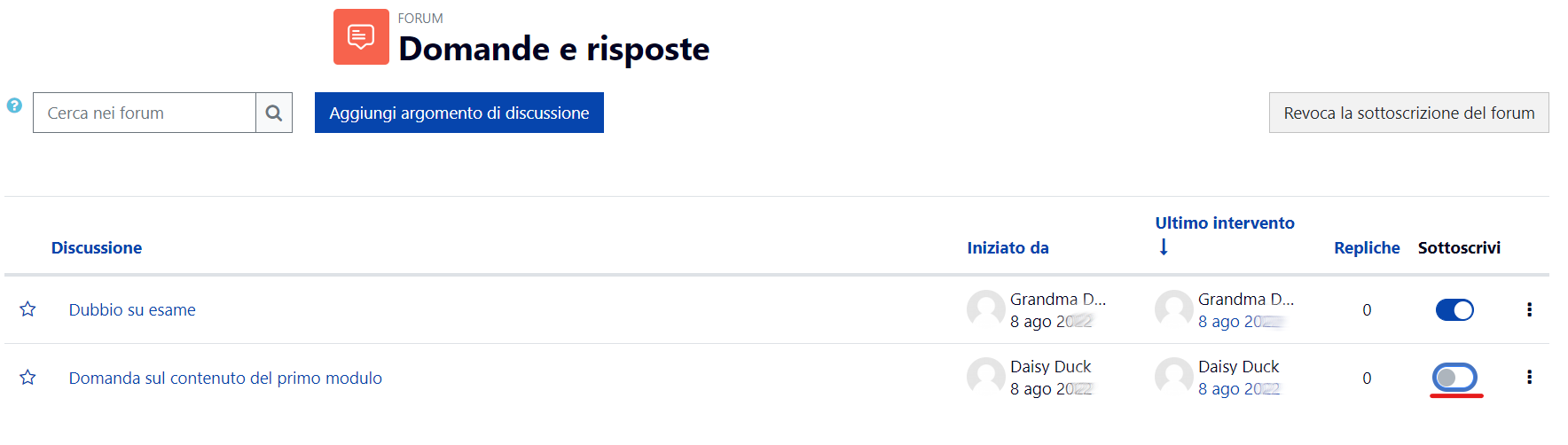
Task: Click Daisy Duck avatar under Iniziato da
Action: [986, 377]
